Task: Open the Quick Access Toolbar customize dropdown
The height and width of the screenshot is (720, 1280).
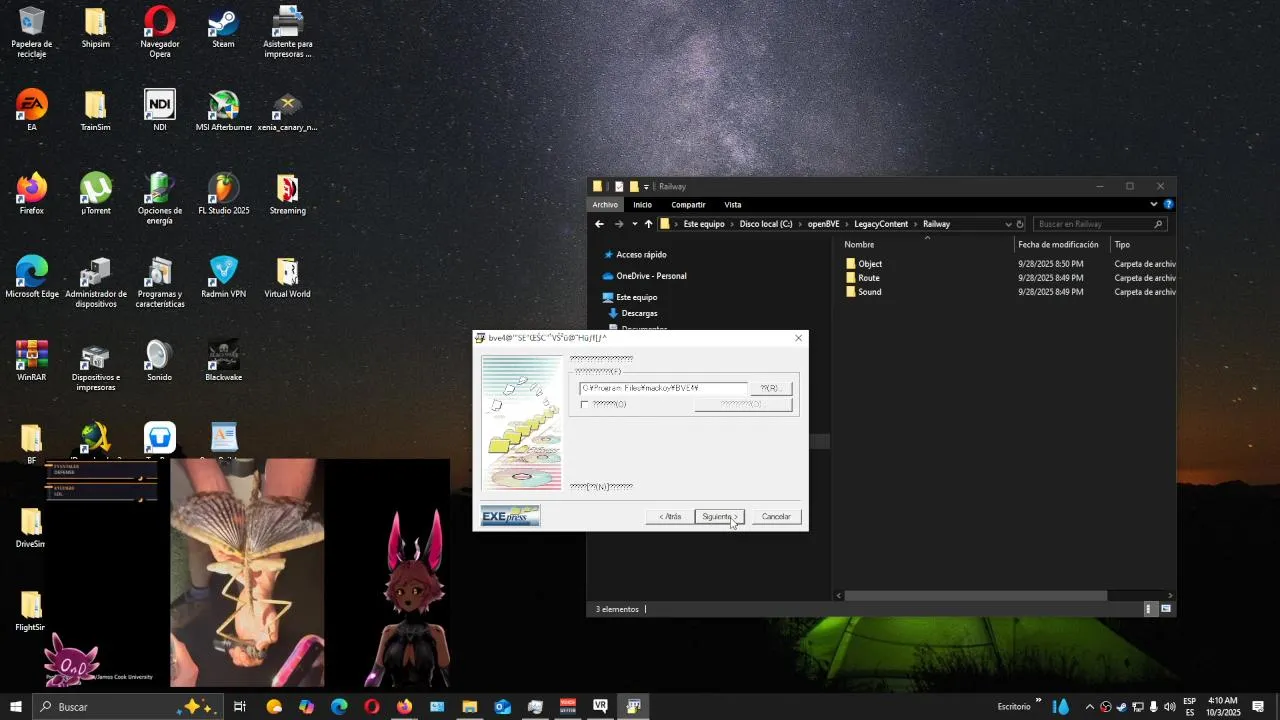Action: 646,187
